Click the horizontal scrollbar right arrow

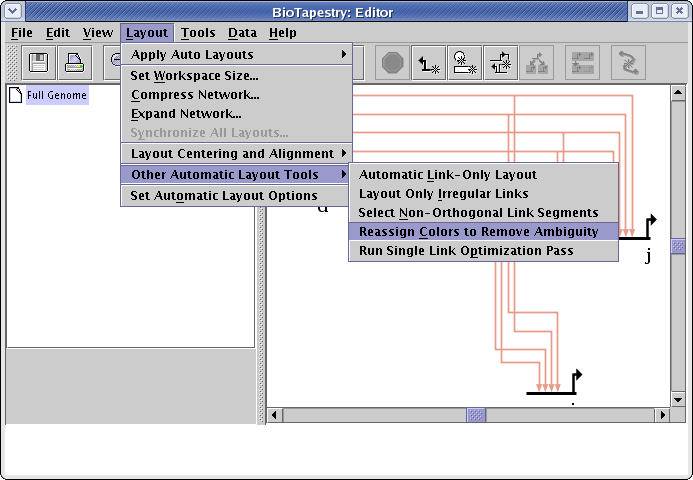663,414
